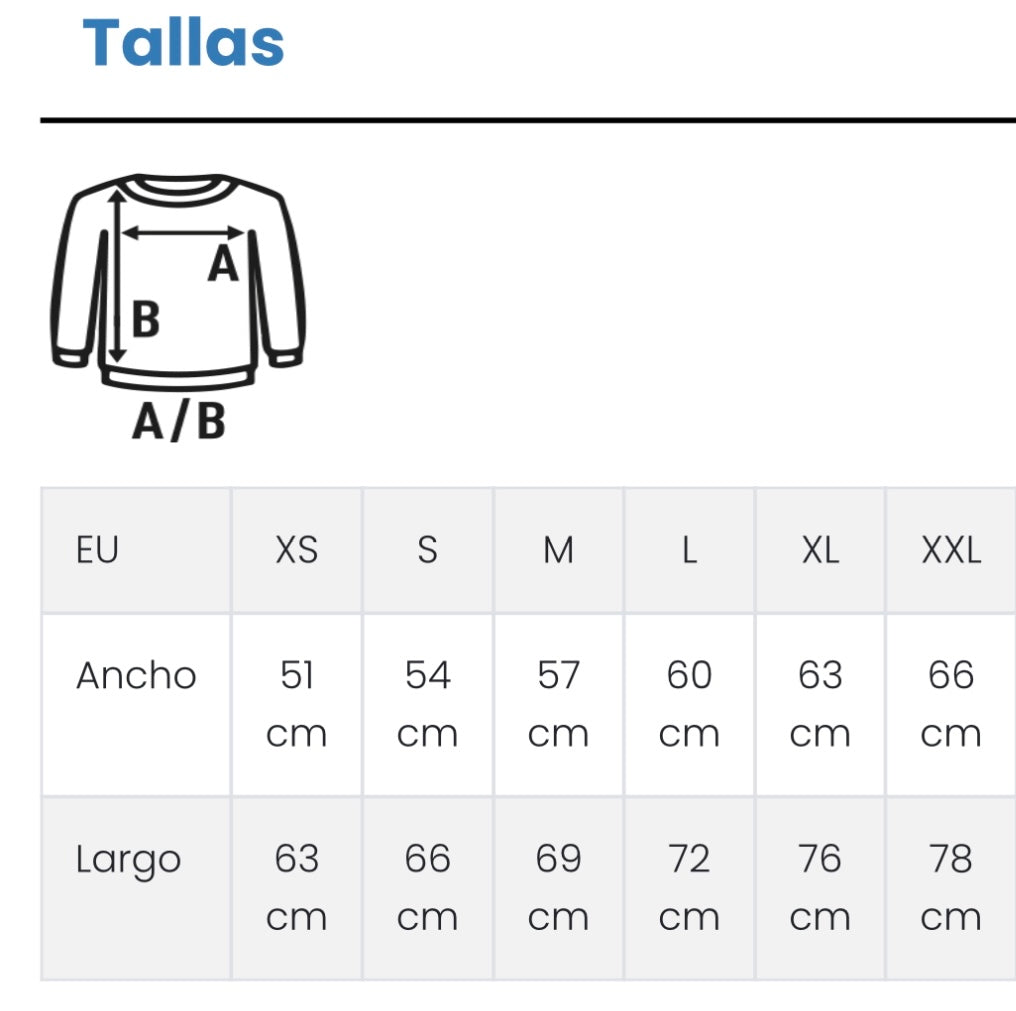
Task: Select the L size column header
Action: coord(689,550)
